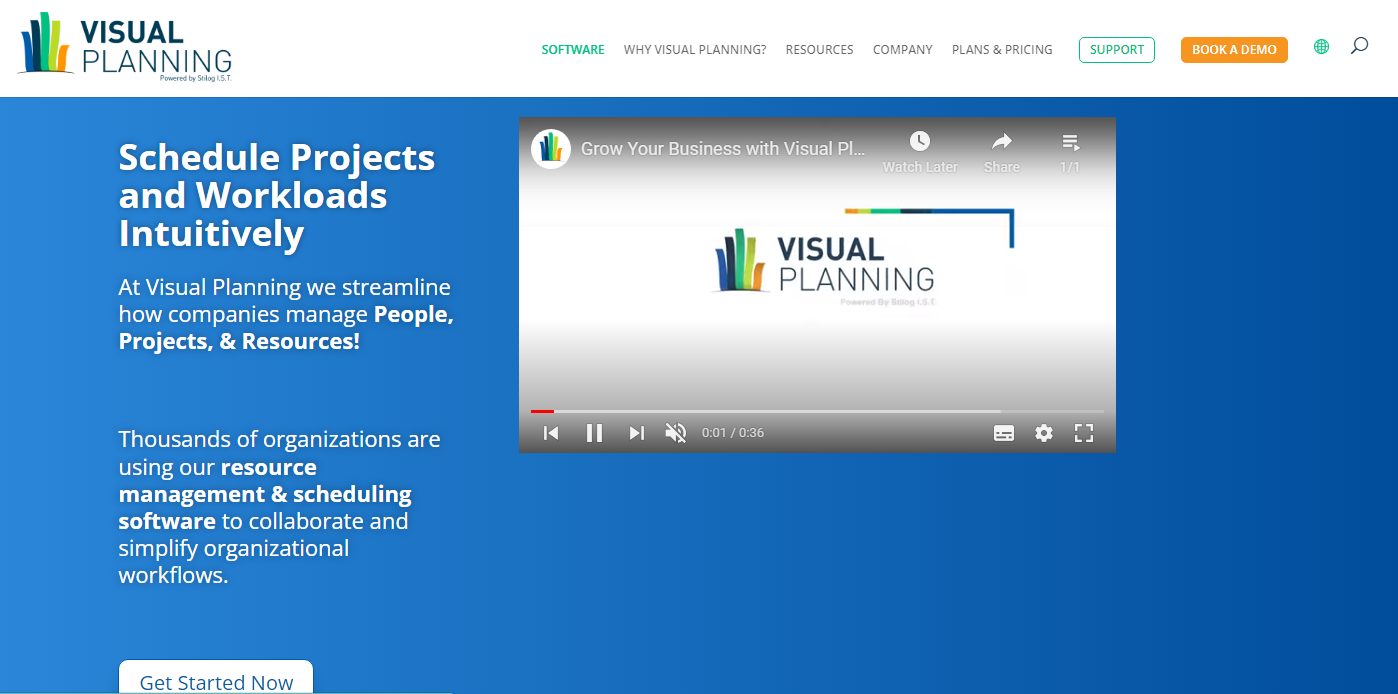Enter full screen video mode
Screen dimensions: 1398x694
pyautogui.click(x=1084, y=433)
